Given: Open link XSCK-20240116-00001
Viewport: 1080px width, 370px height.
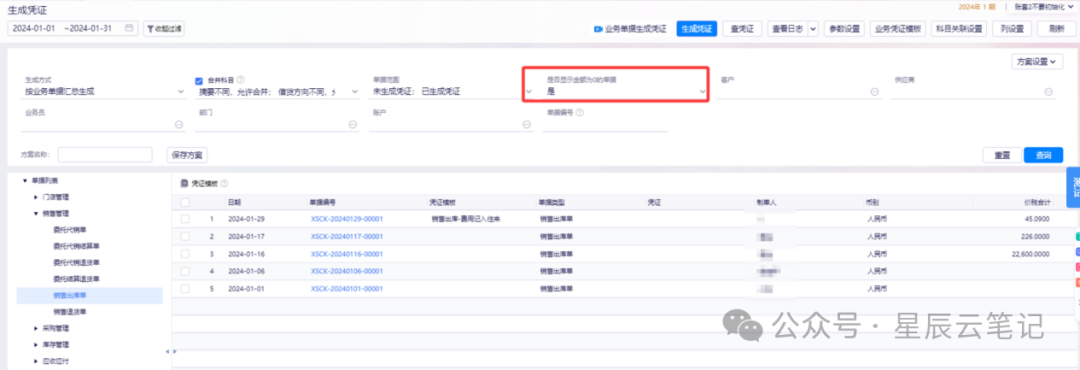Looking at the screenshot, I should click(x=346, y=254).
